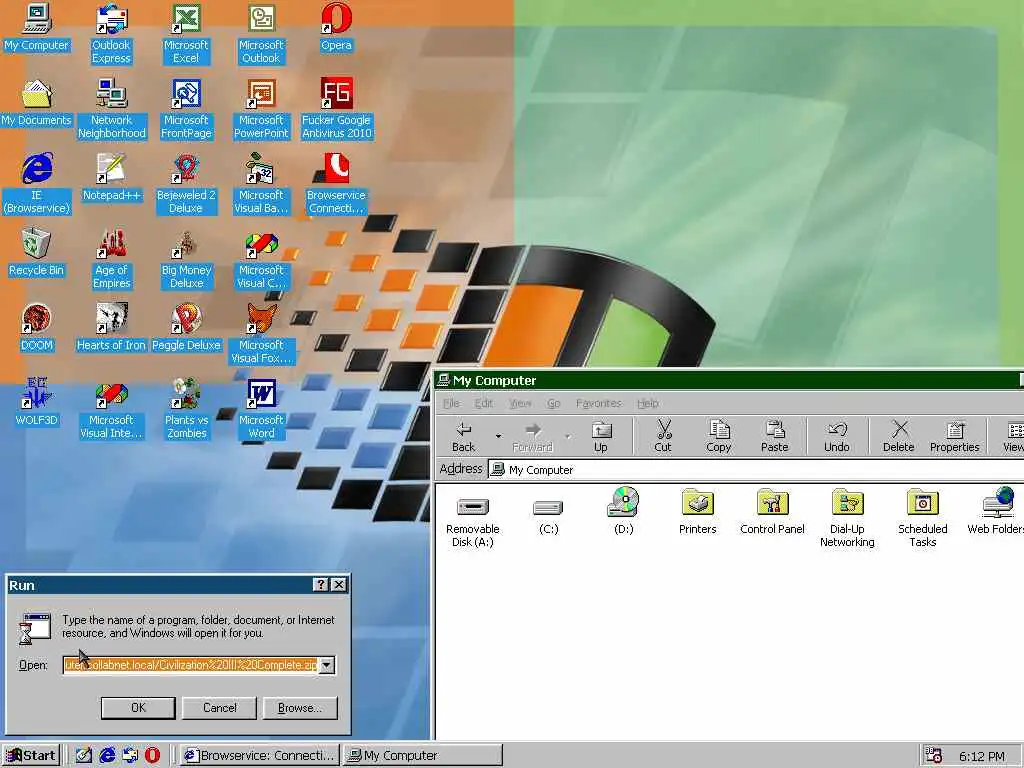Go Up one level in My Computer
Image resolution: width=1024 pixels, height=768 pixels.
click(x=601, y=437)
